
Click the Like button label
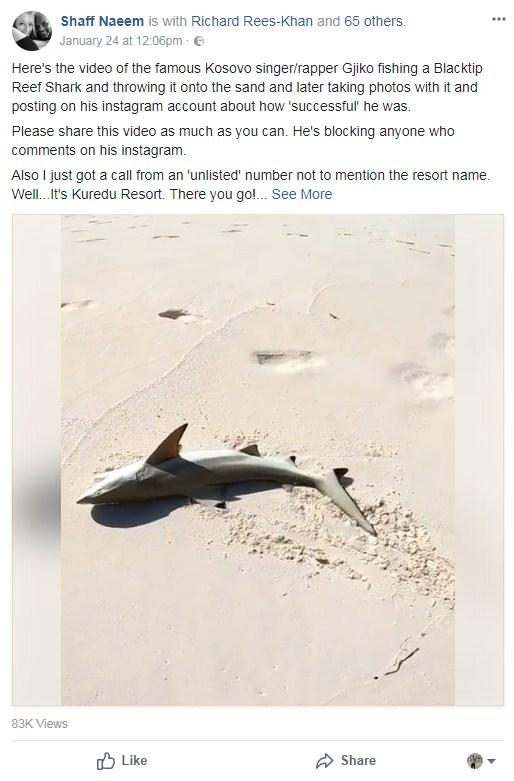pos(134,761)
